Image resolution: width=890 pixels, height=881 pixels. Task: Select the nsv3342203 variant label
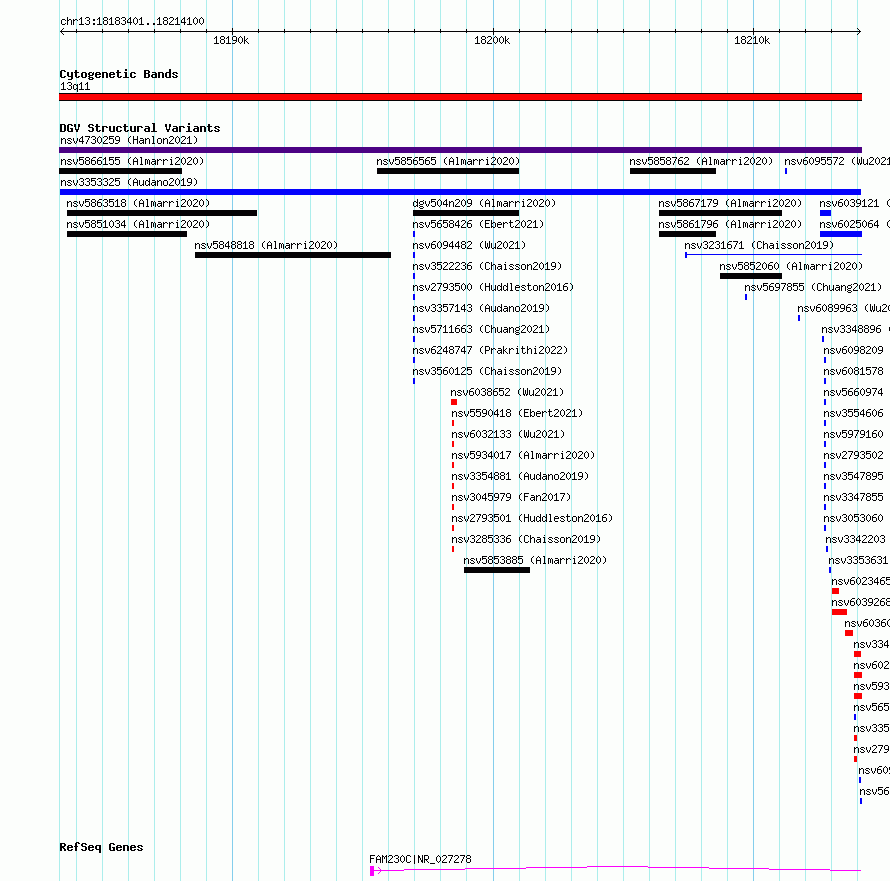tap(855, 539)
